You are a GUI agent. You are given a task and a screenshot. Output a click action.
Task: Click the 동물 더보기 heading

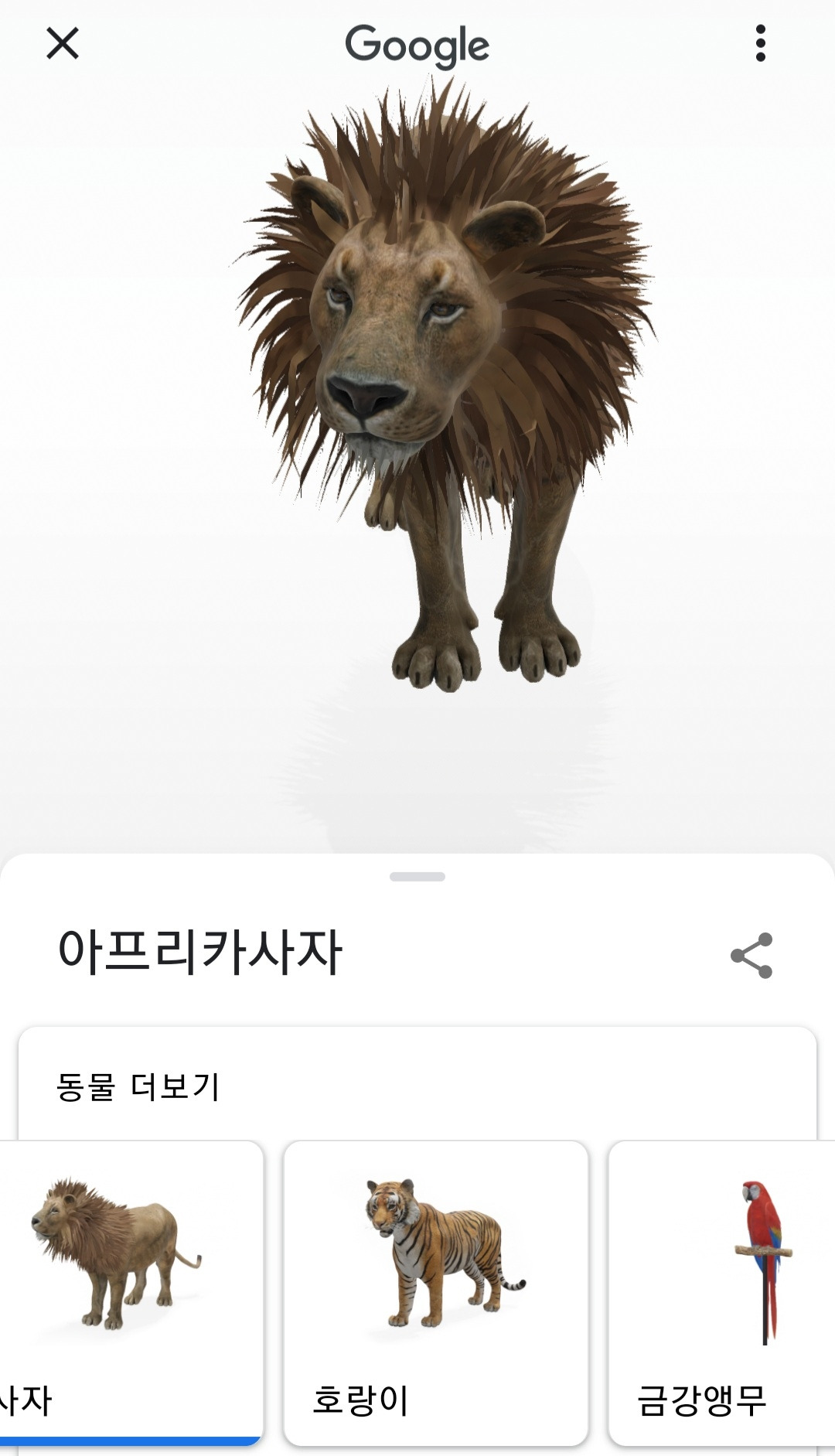(138, 1086)
